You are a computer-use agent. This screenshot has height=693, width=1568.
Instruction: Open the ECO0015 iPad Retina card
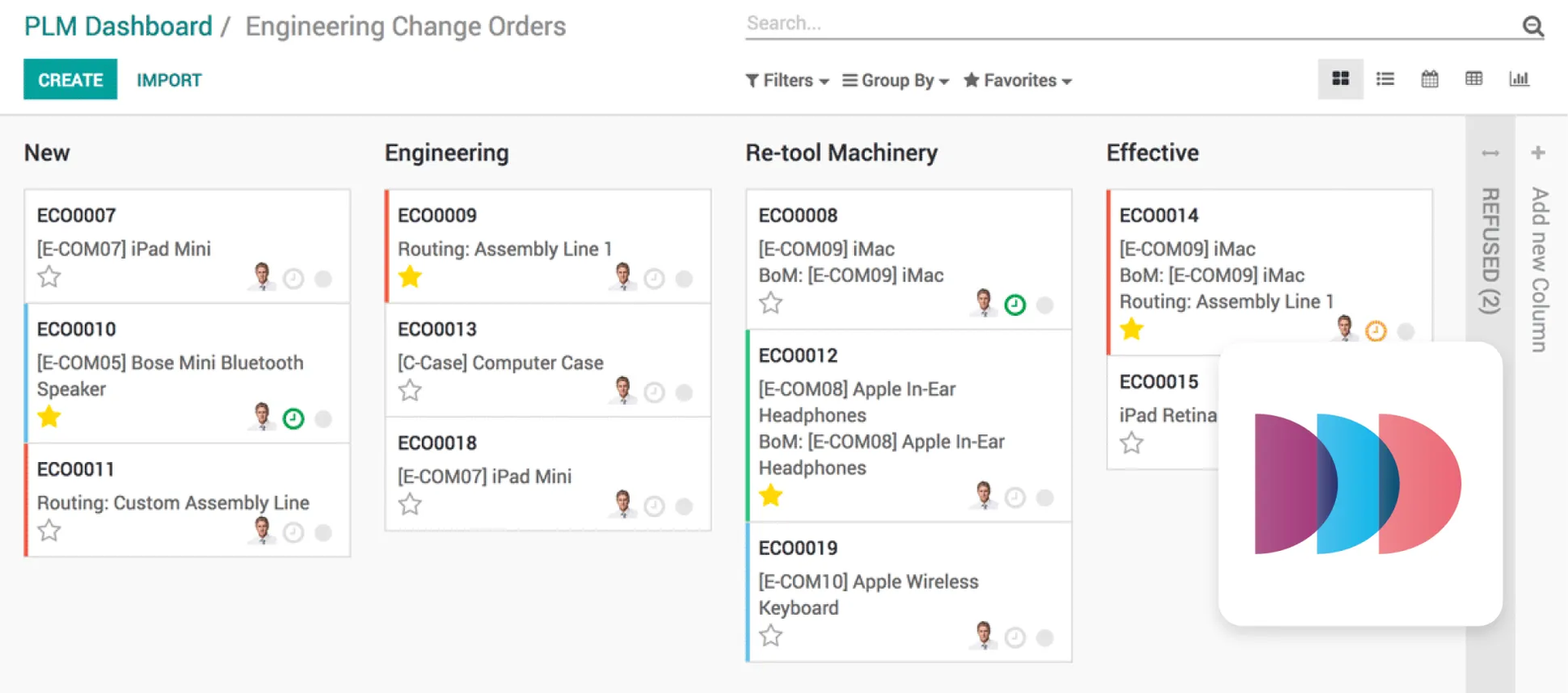click(x=1168, y=415)
